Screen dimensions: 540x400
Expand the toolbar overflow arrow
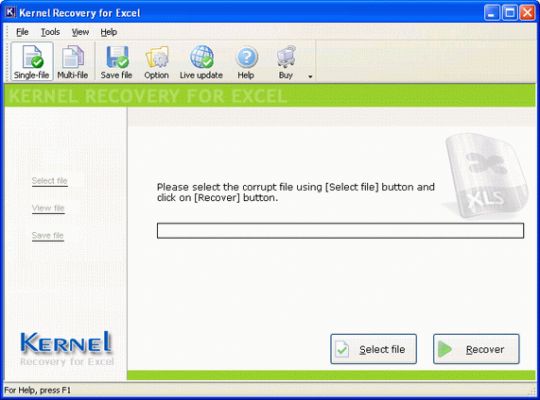(310, 76)
